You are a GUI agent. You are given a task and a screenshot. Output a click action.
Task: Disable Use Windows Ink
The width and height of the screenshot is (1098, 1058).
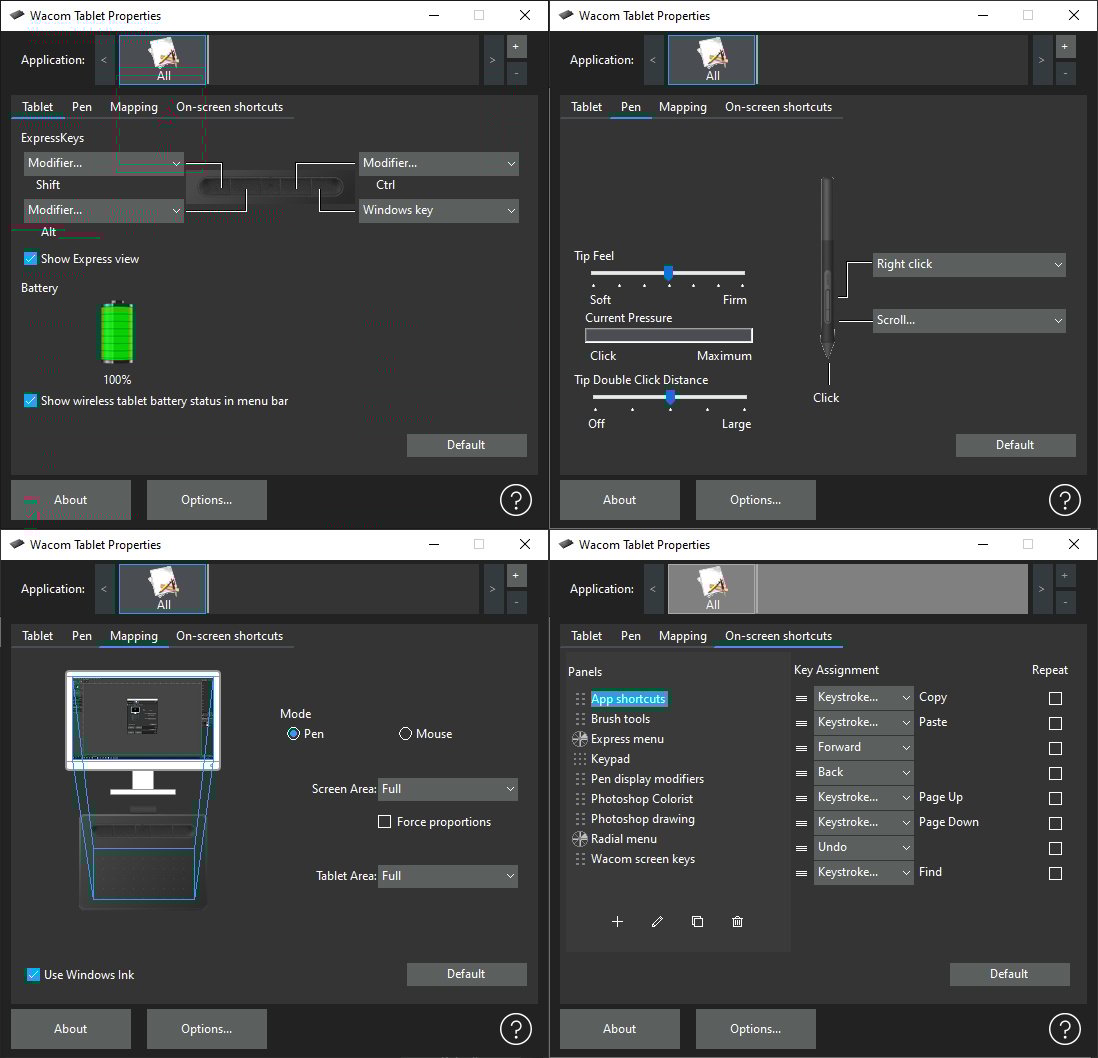[x=33, y=974]
